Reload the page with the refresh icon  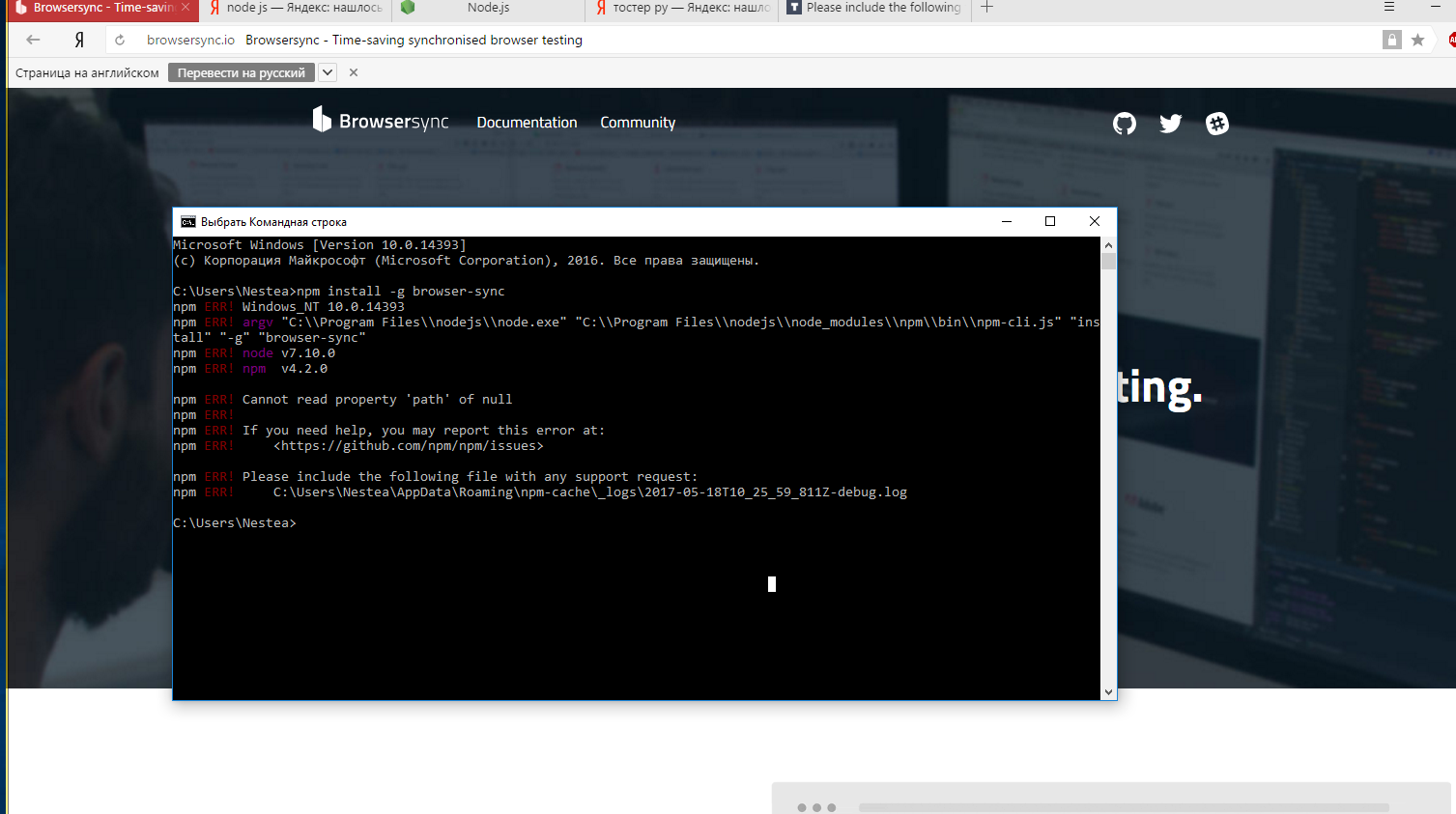(120, 40)
